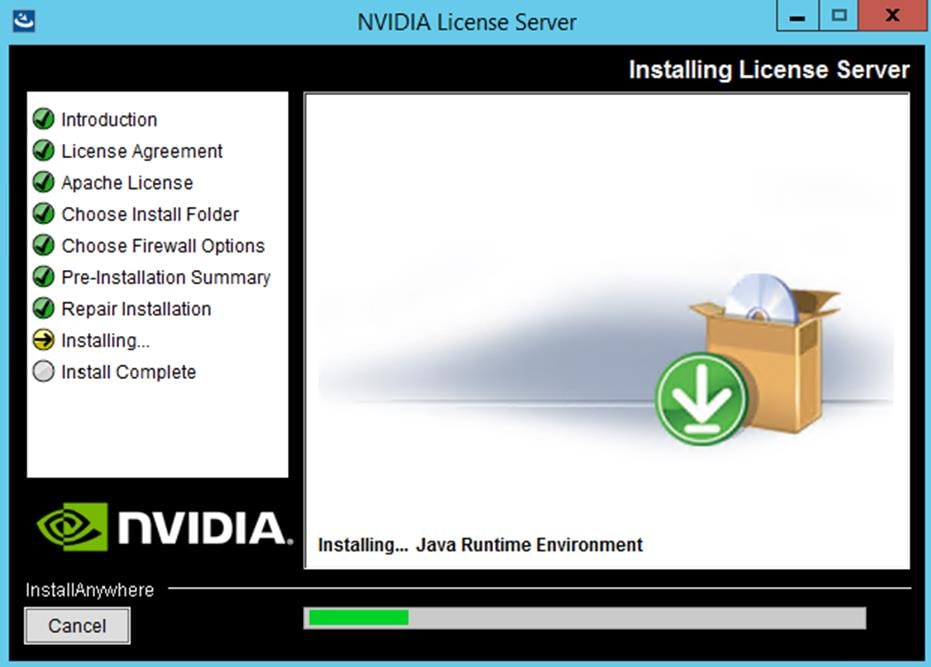Click the checkmark icon next to License Agreement
This screenshot has width=931, height=667.
click(x=43, y=150)
